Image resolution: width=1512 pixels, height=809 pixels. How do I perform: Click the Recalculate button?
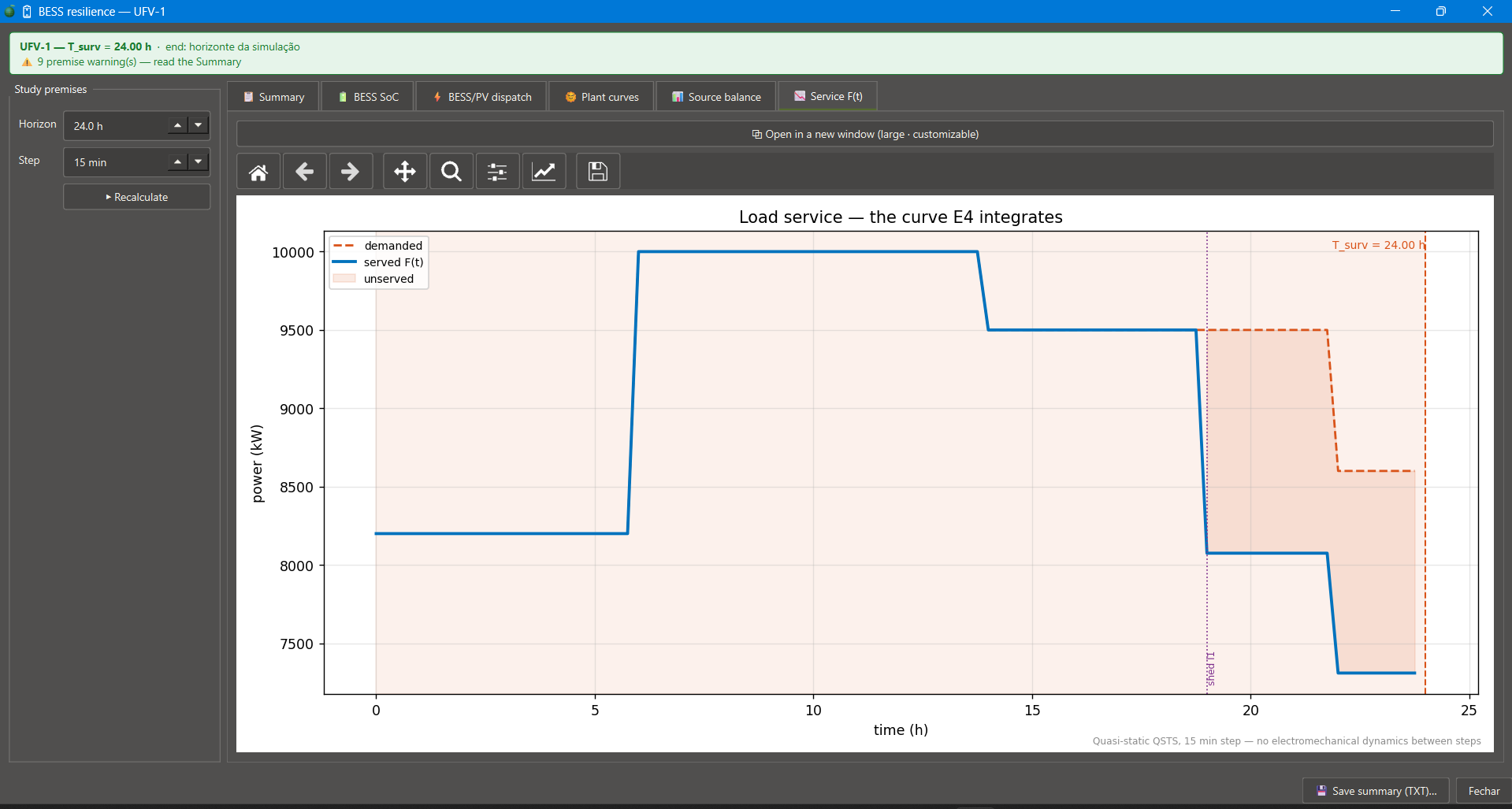pos(136,197)
